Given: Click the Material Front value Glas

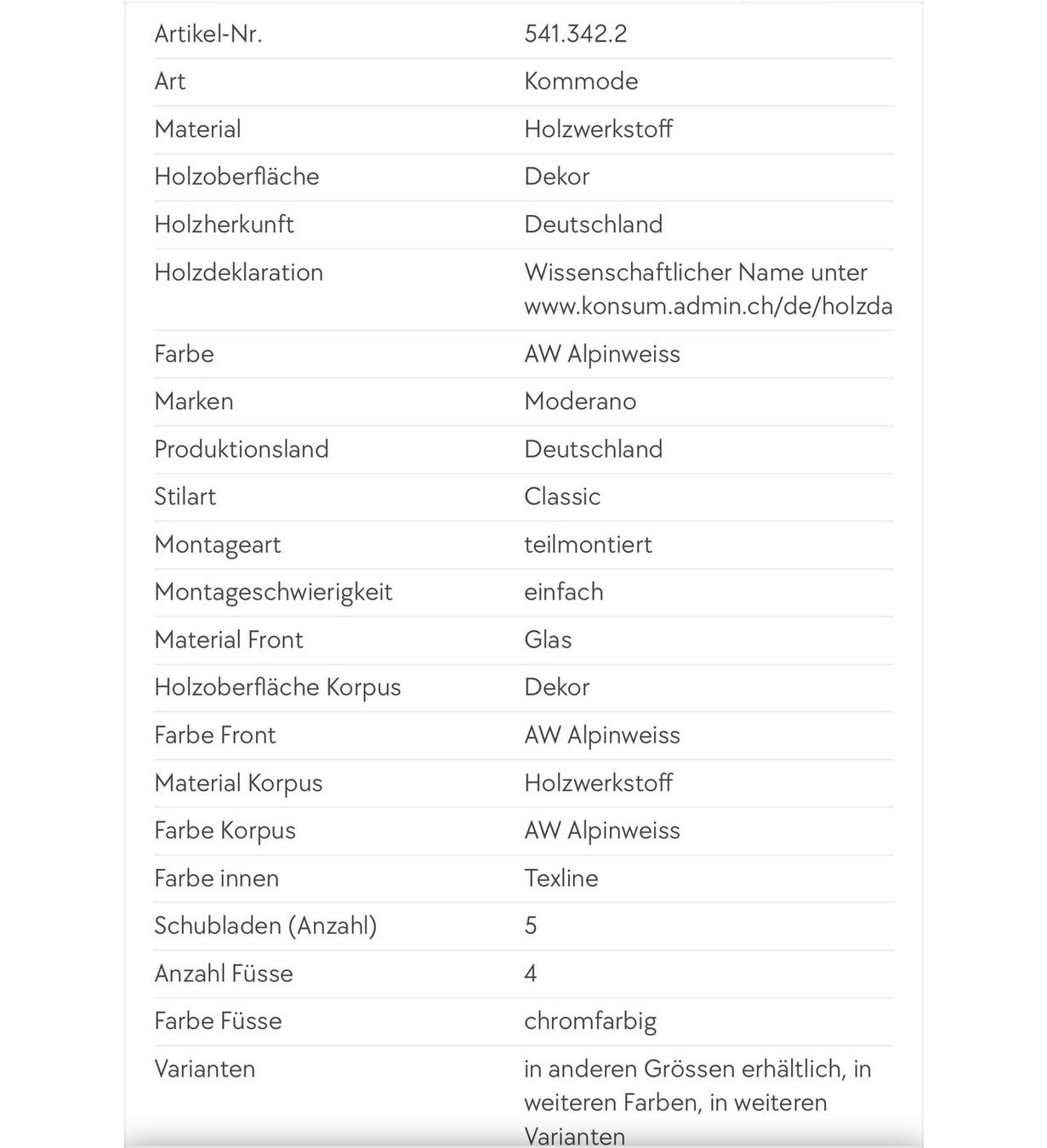Looking at the screenshot, I should [548, 639].
